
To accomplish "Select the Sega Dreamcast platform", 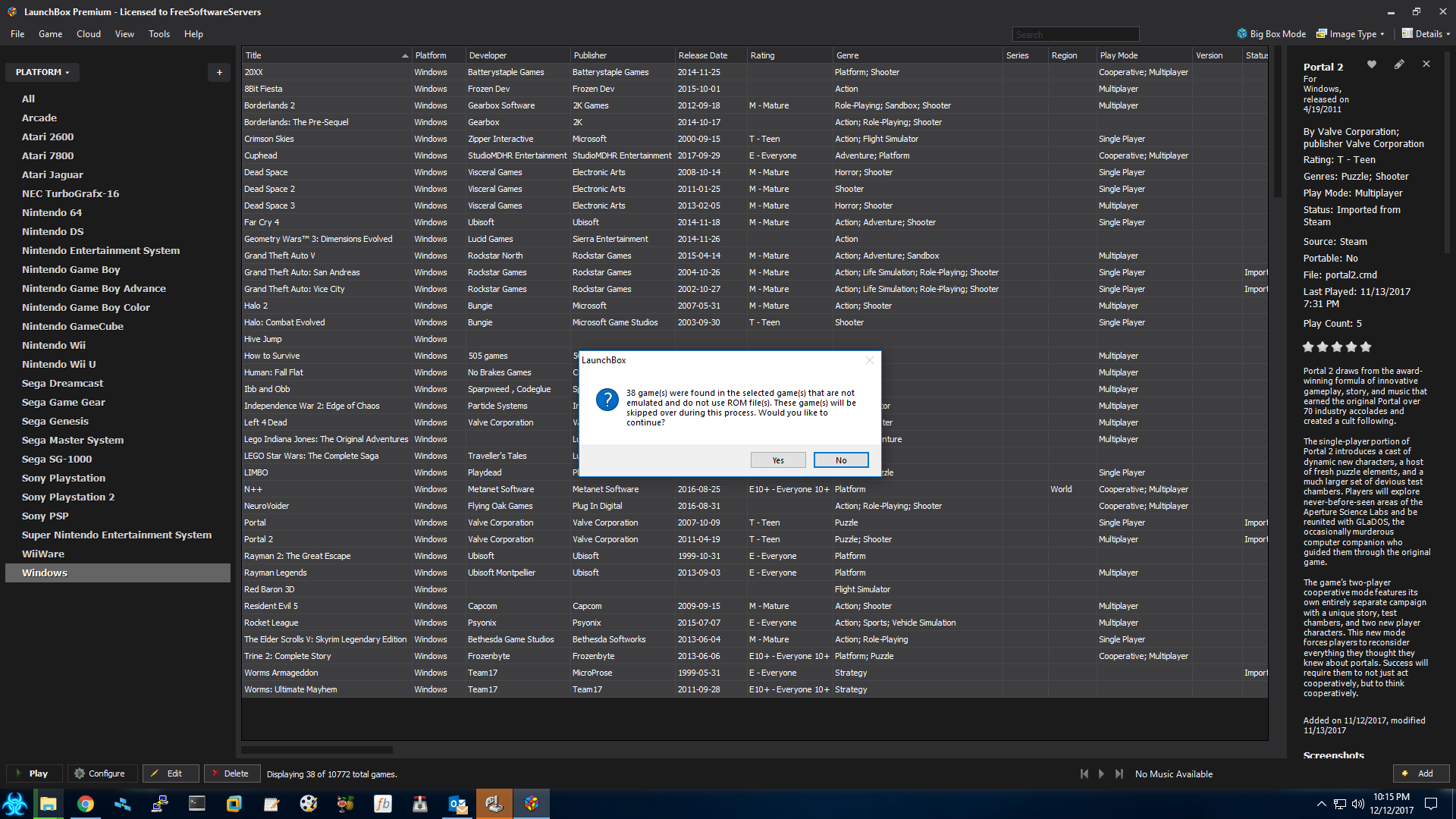I will pyautogui.click(x=62, y=383).
